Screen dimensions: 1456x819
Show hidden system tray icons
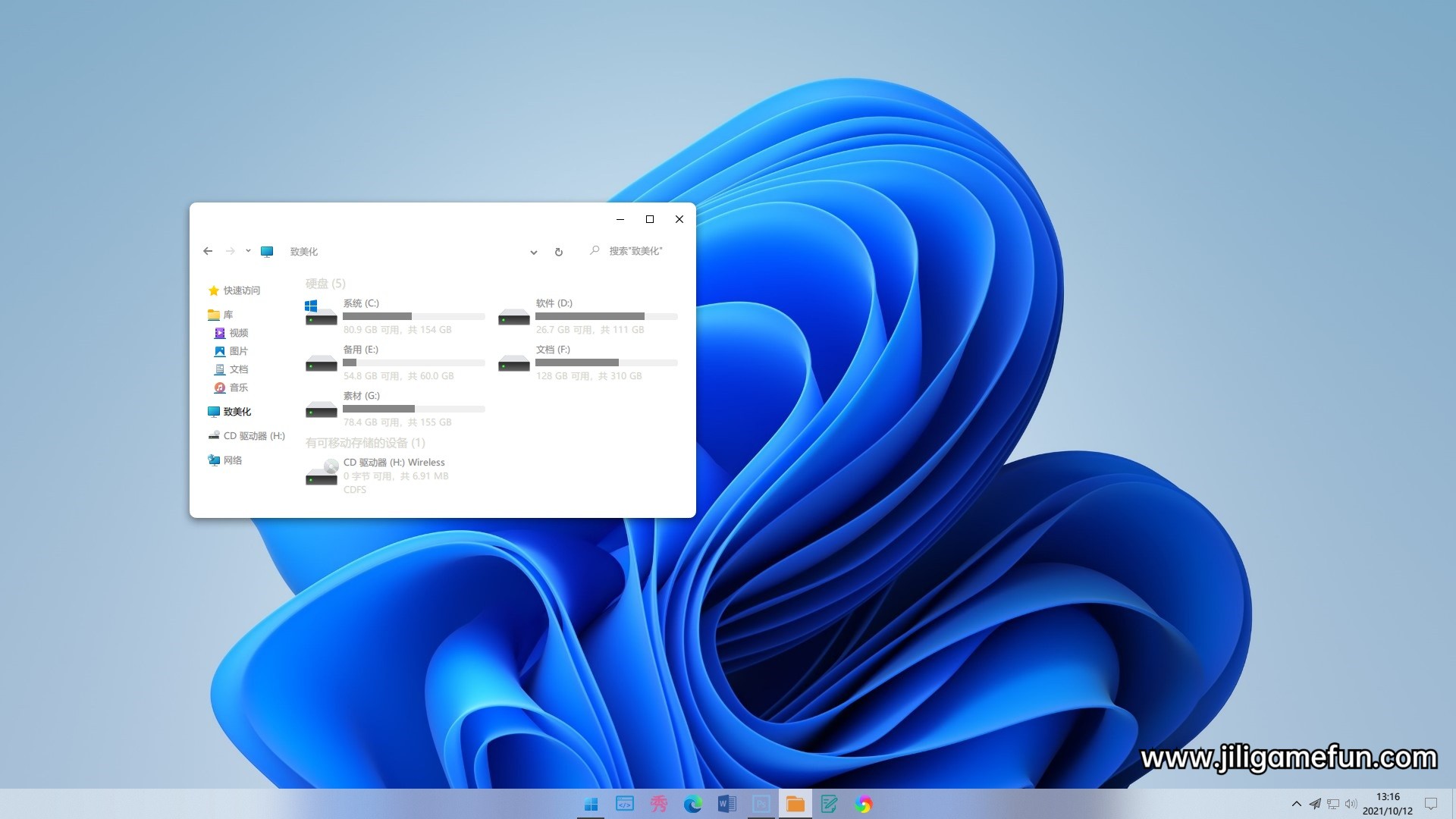(1297, 804)
